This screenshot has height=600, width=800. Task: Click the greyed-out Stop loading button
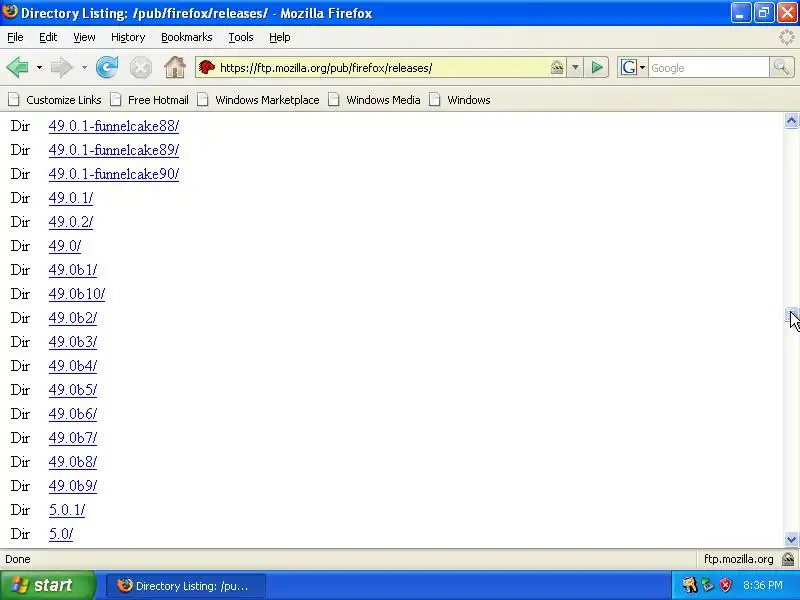(140, 67)
